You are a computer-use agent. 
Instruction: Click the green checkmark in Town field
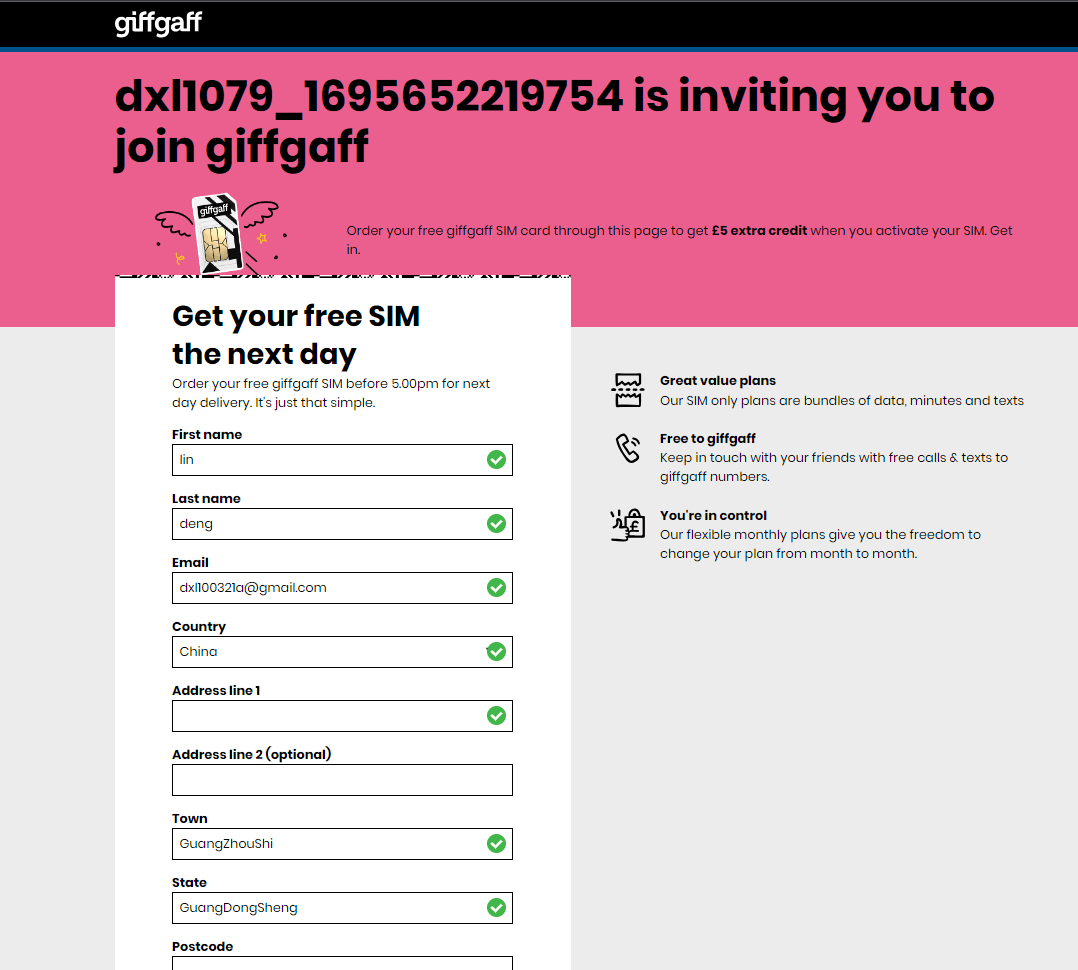click(x=496, y=844)
